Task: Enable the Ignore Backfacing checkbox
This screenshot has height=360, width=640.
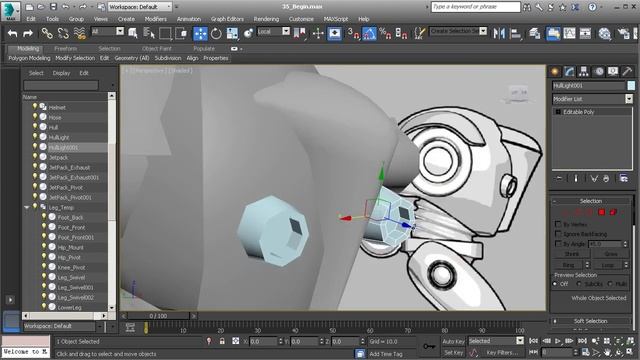Action: pos(558,234)
